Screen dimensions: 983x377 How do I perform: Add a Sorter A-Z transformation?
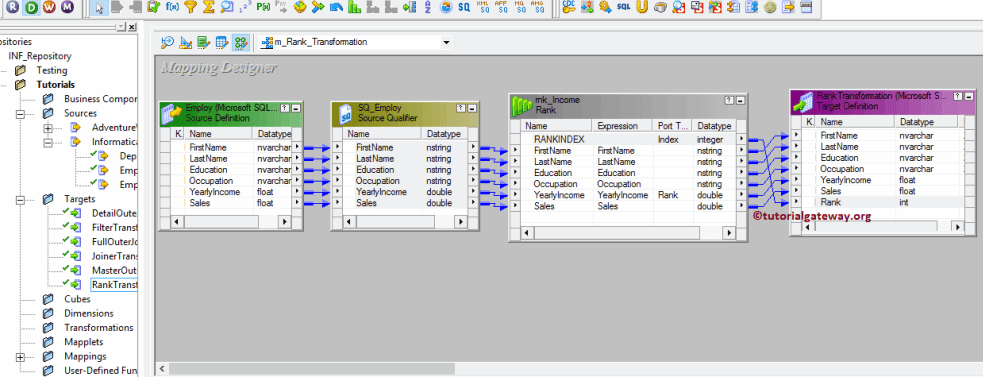[428, 8]
